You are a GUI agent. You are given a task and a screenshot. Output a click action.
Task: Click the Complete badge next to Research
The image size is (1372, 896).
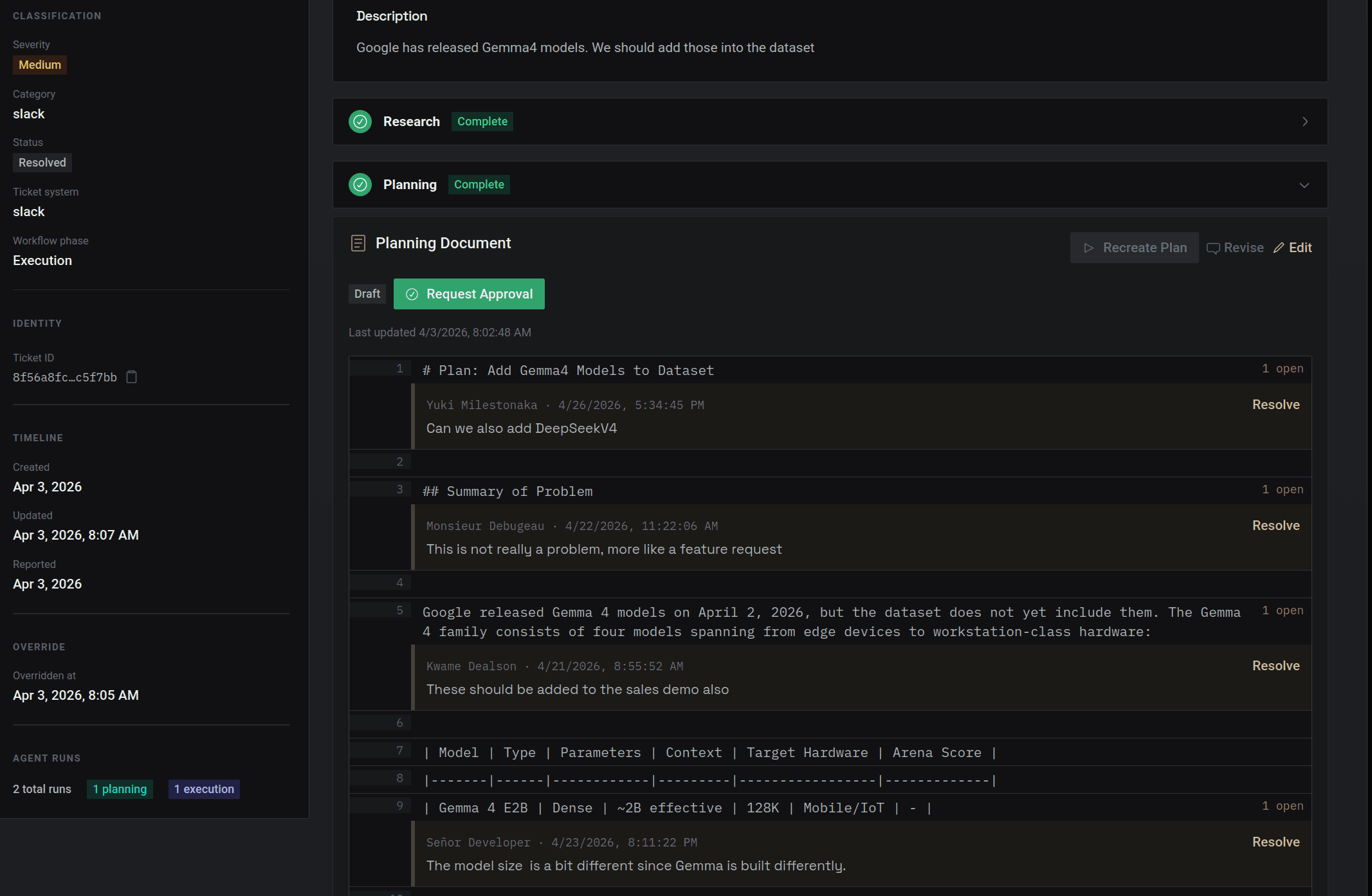click(x=482, y=122)
